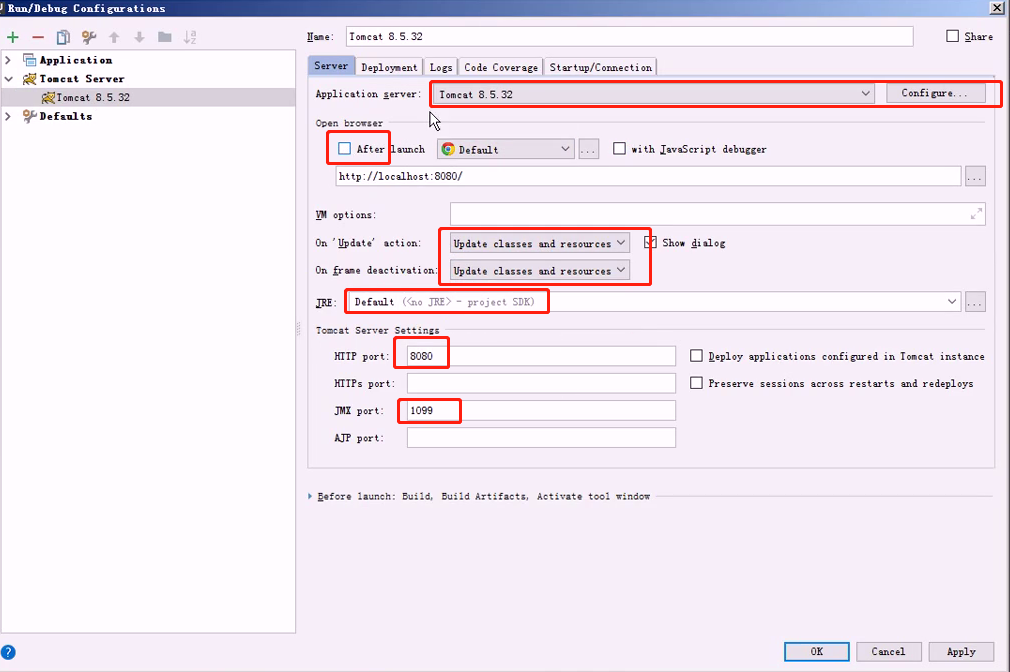1010x672 pixels.
Task: Expand the Defaults tree node
Action: click(8, 116)
